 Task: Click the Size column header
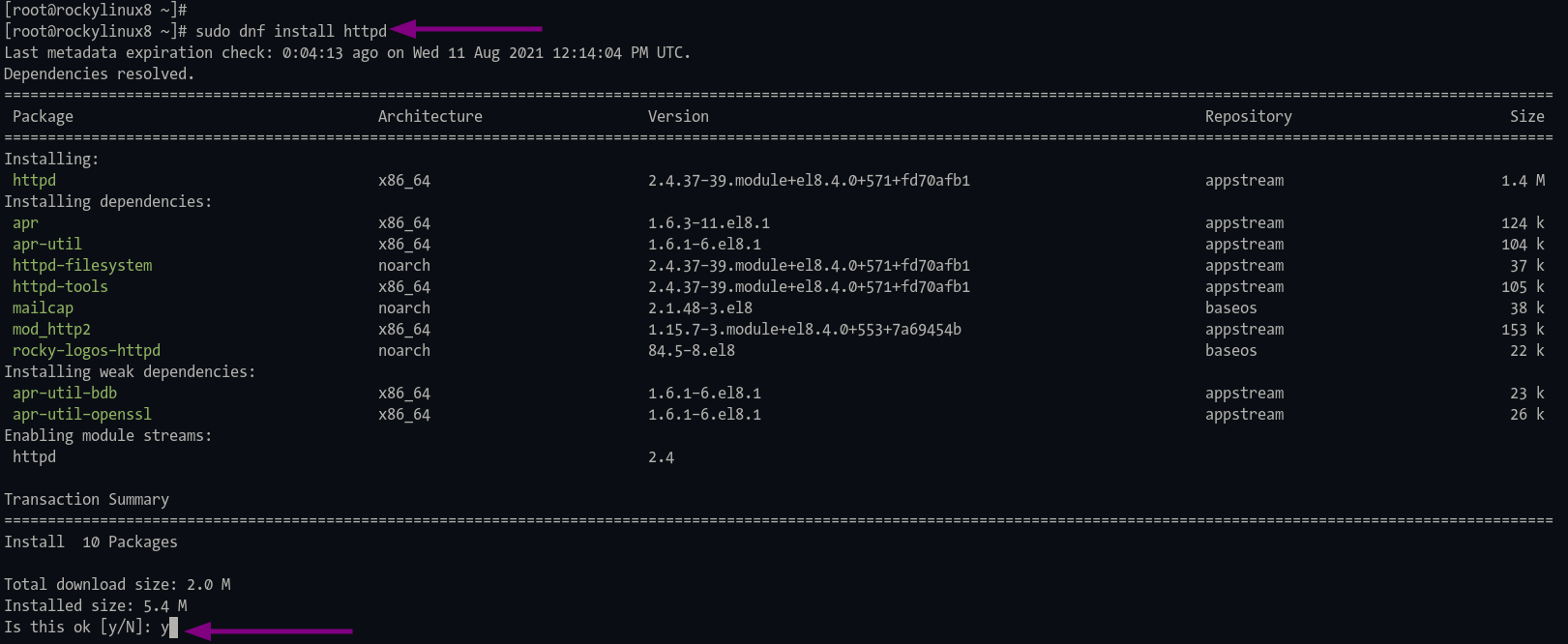(x=1527, y=116)
